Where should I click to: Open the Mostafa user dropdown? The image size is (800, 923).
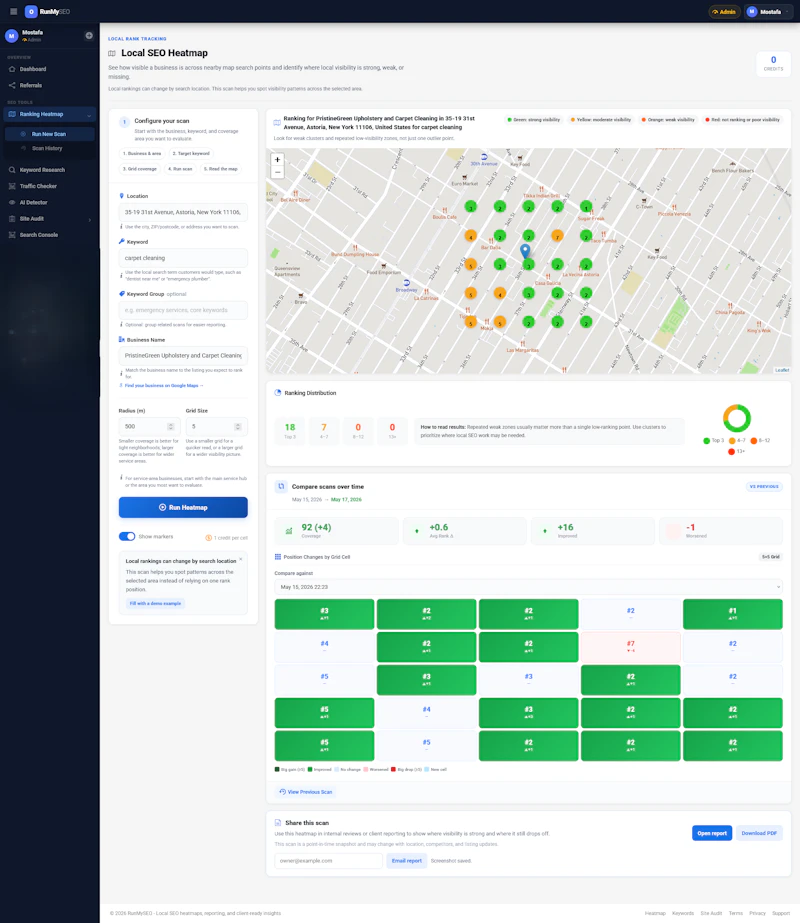768,12
